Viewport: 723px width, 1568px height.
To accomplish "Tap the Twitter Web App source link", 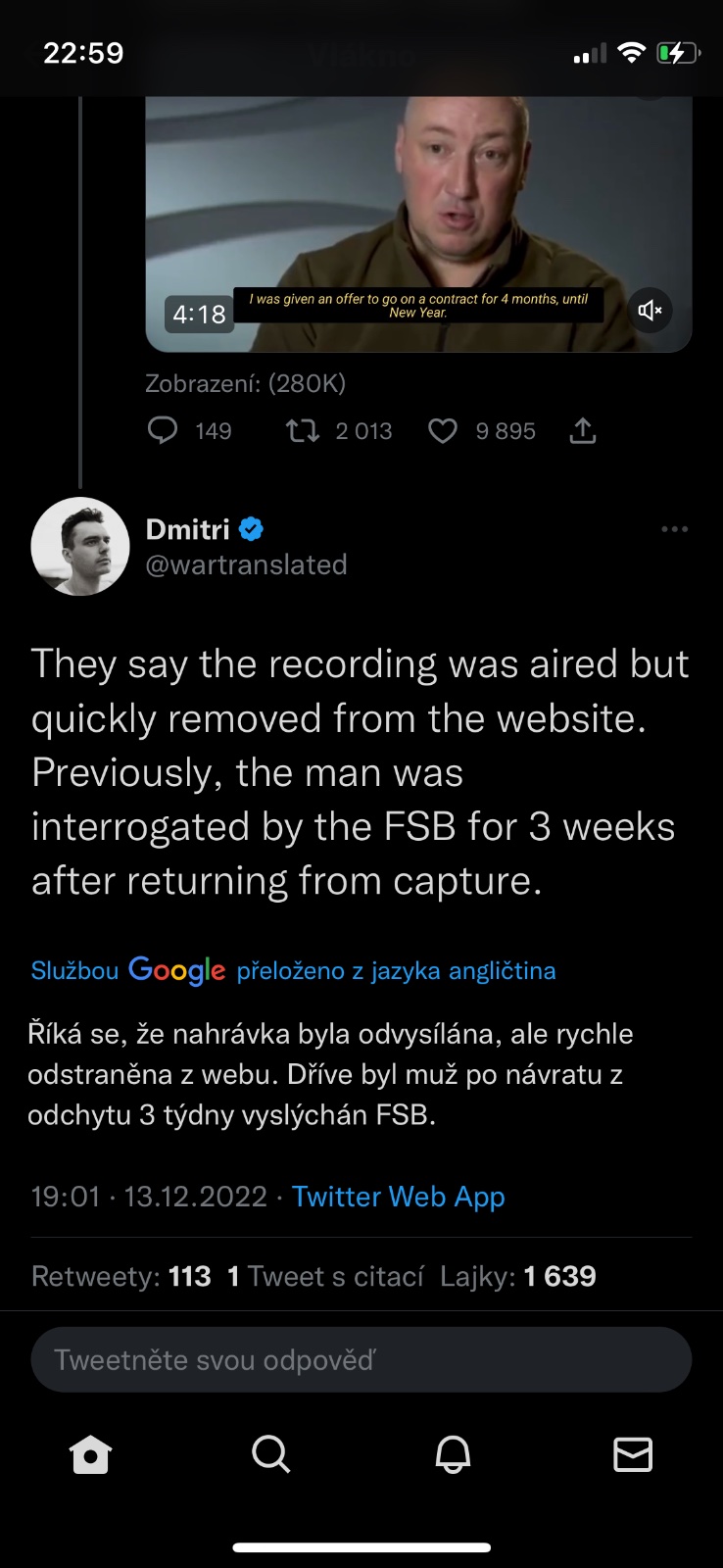I will pyautogui.click(x=398, y=1197).
